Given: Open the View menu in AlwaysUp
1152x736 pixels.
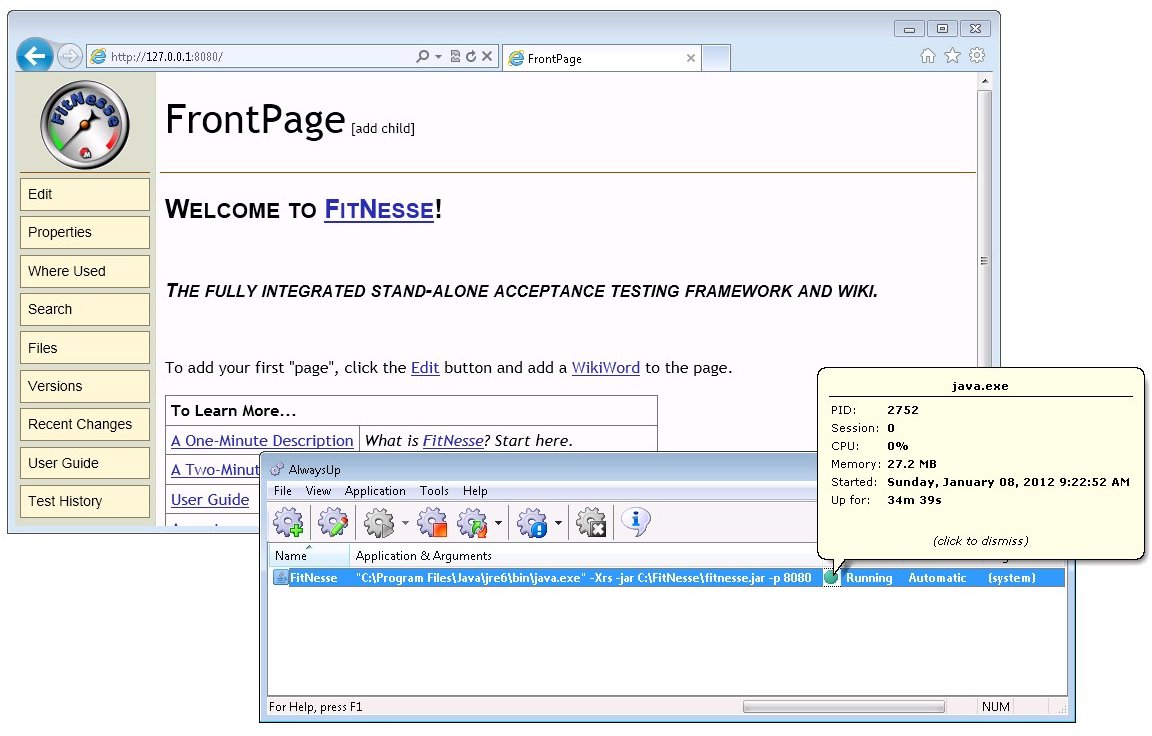Looking at the screenshot, I should pyautogui.click(x=318, y=491).
